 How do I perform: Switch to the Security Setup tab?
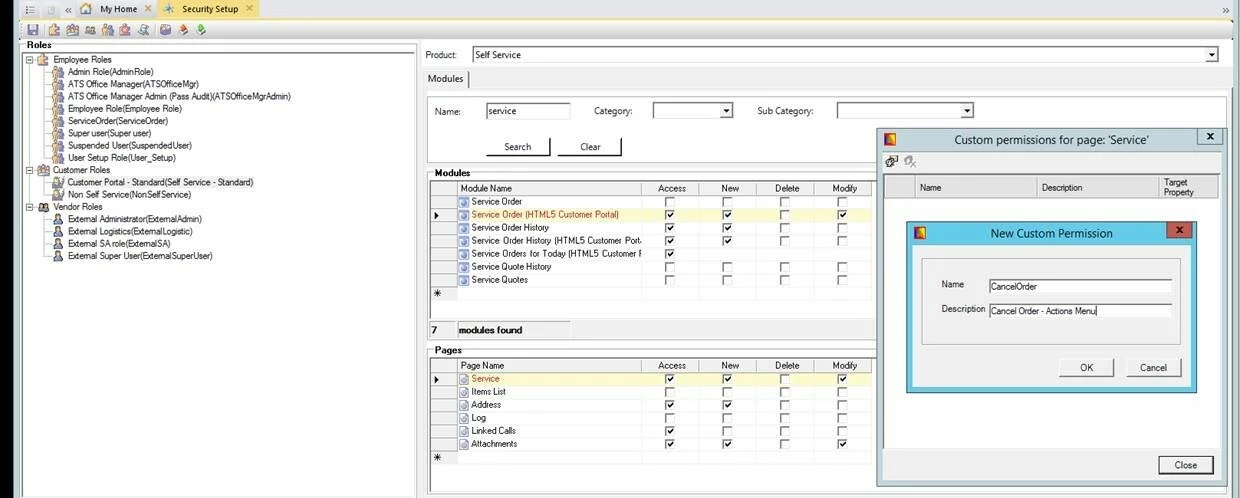click(x=209, y=9)
